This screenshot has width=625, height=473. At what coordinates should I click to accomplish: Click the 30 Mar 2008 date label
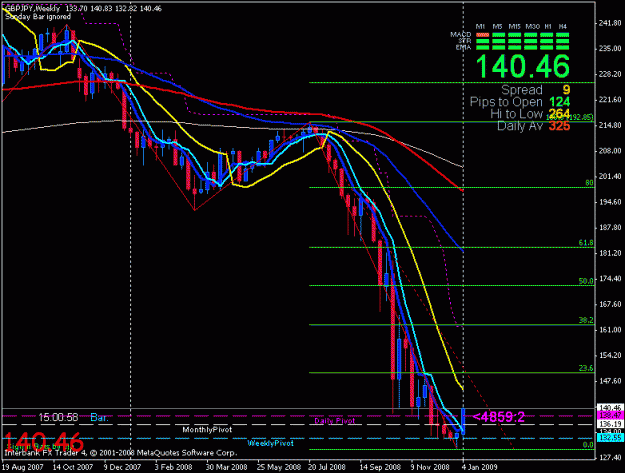pyautogui.click(x=226, y=467)
